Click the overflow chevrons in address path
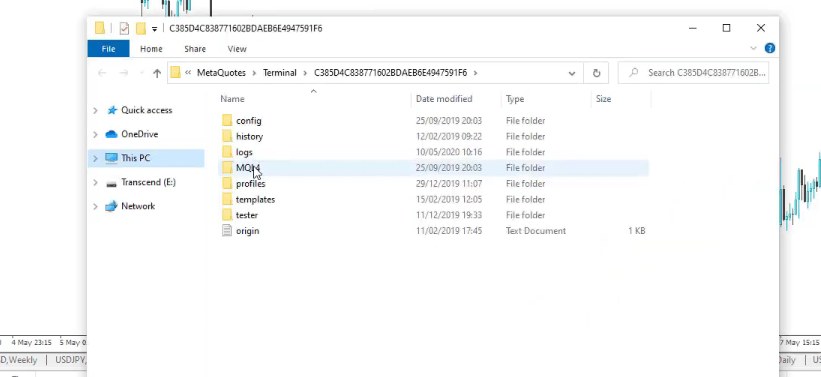The height and width of the screenshot is (377, 821). pyautogui.click(x=187, y=73)
